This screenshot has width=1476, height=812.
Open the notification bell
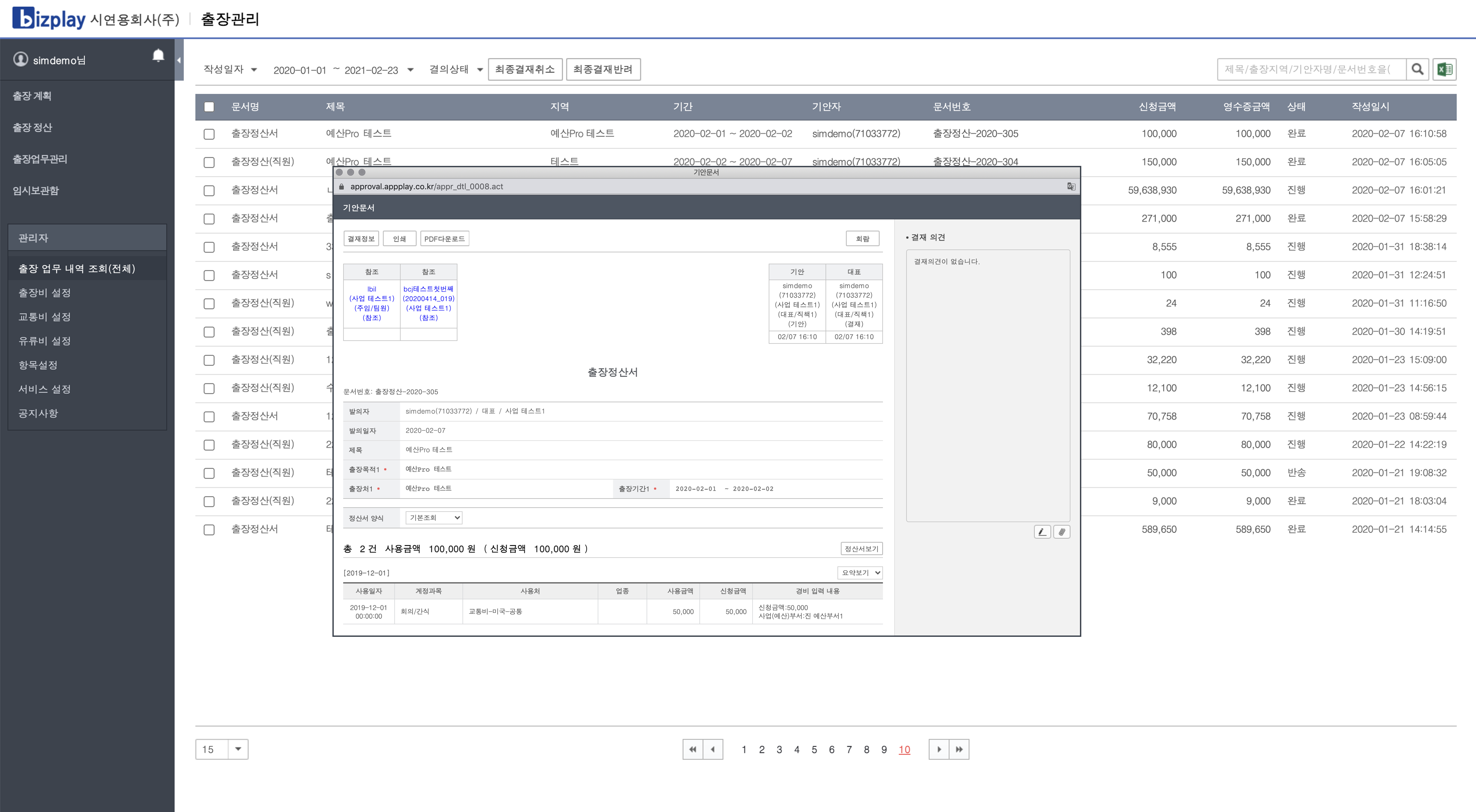[x=159, y=55]
